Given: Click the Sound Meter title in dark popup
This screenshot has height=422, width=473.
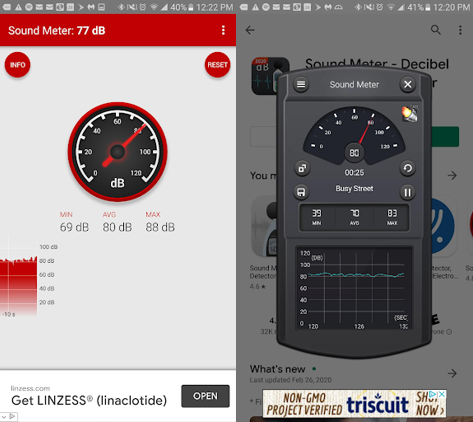Looking at the screenshot, I should [x=354, y=85].
